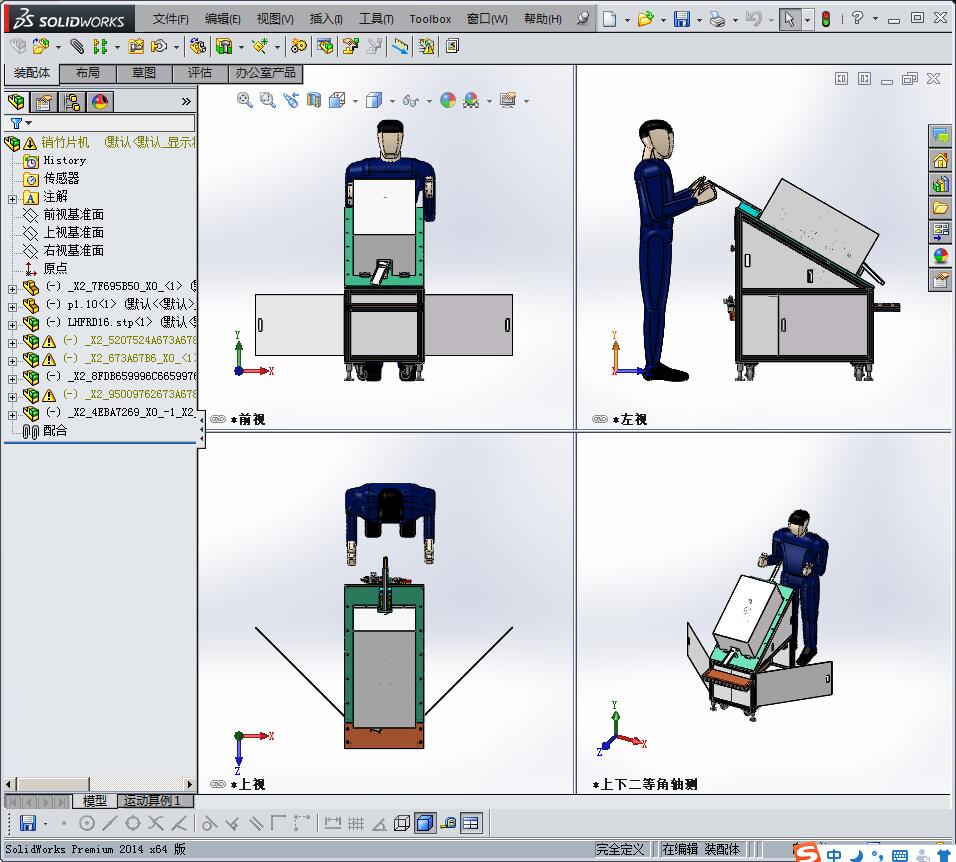Viewport: 956px width, 862px height.
Task: Select the History item in the tree
Action: click(65, 160)
